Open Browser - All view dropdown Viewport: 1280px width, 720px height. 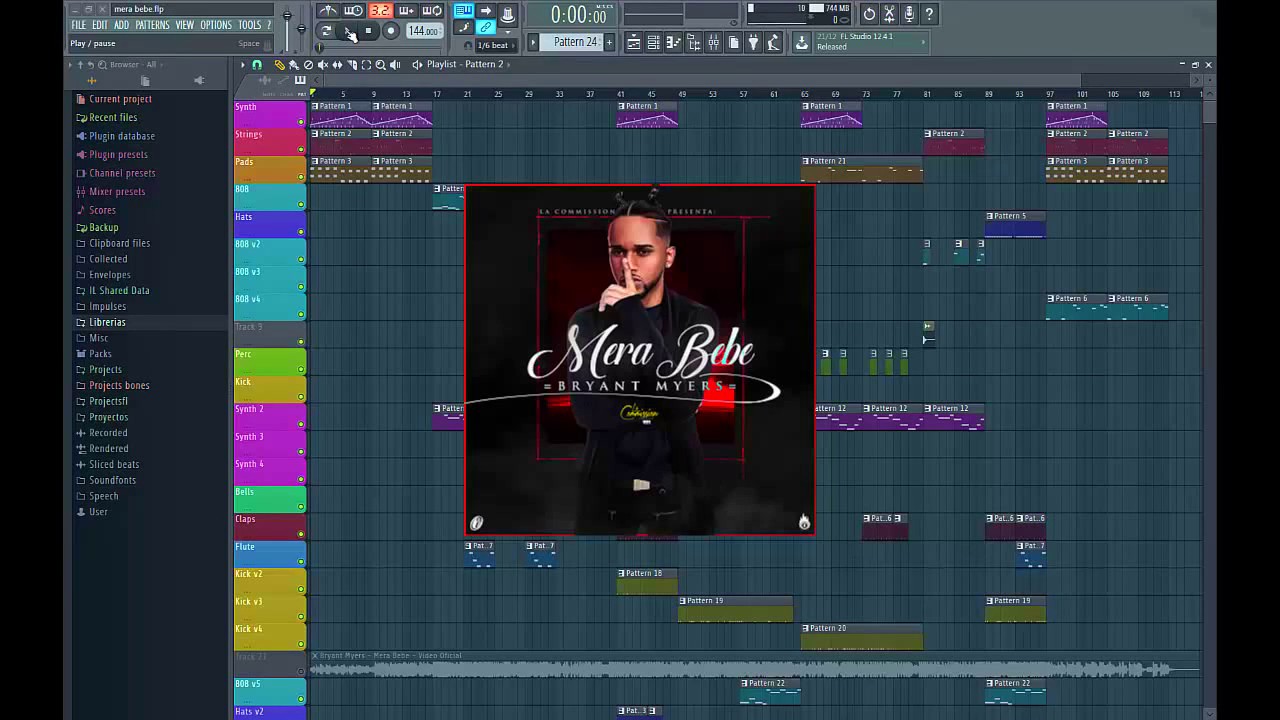(135, 64)
